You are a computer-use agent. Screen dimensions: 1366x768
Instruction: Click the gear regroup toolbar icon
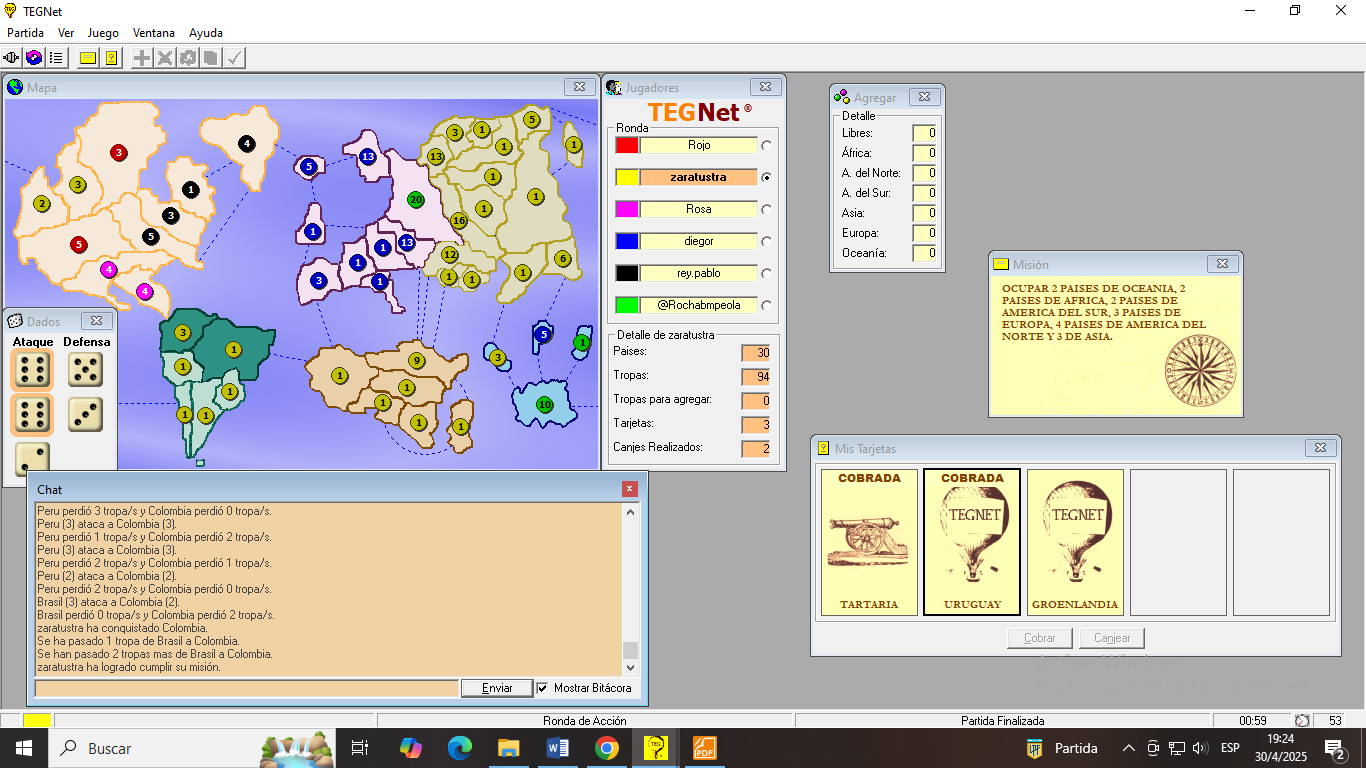[188, 58]
